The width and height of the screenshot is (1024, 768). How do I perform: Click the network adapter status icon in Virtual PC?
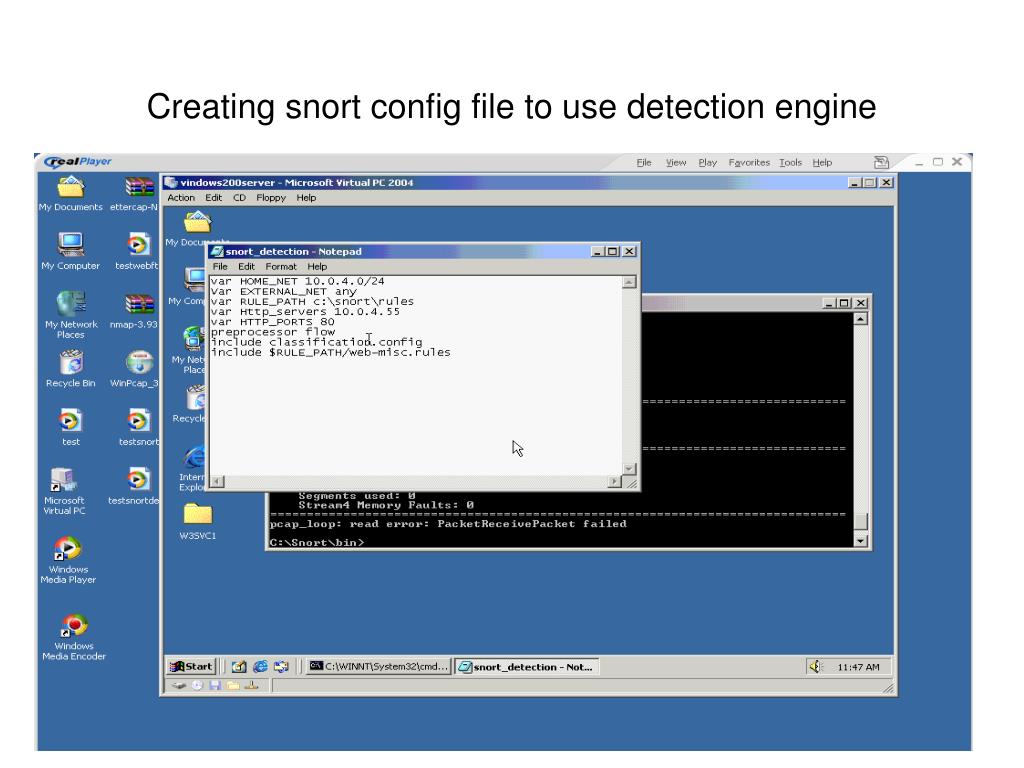tap(251, 685)
